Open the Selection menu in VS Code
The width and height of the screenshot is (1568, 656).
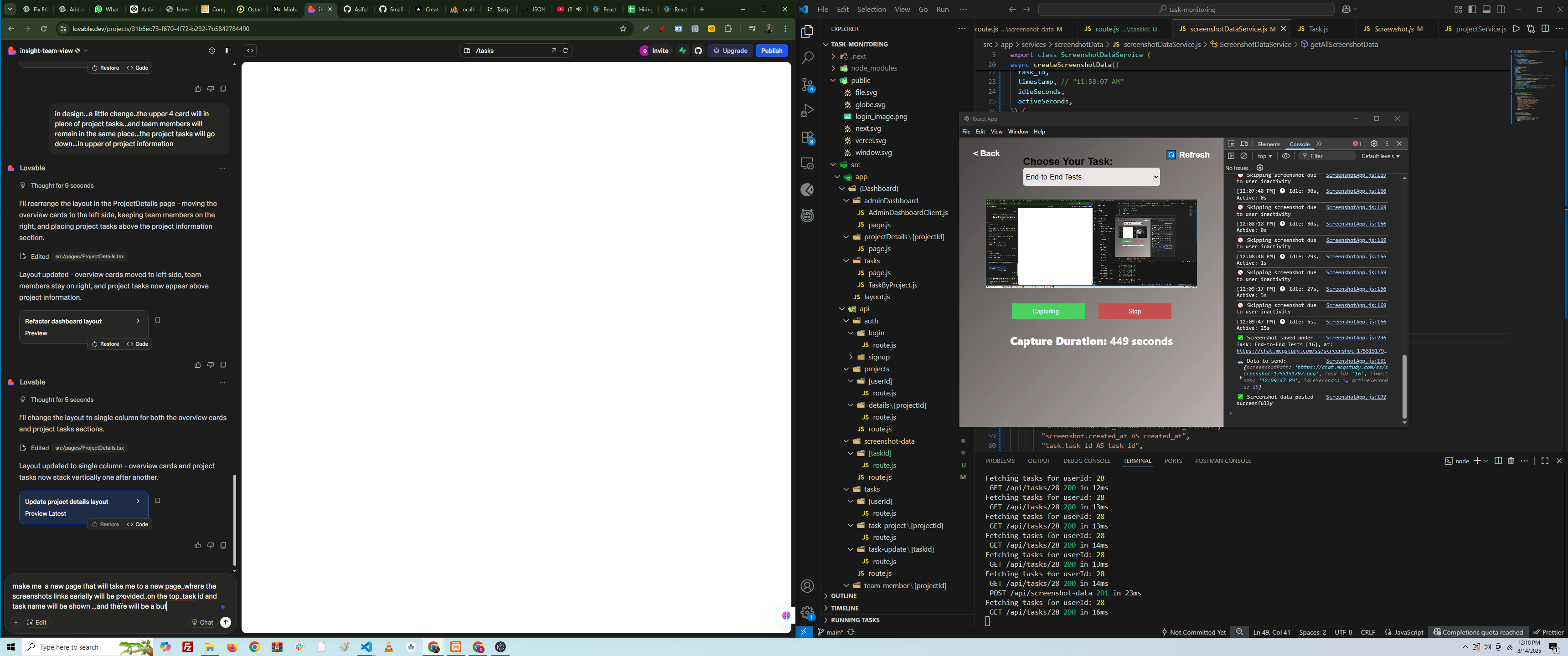pos(872,10)
